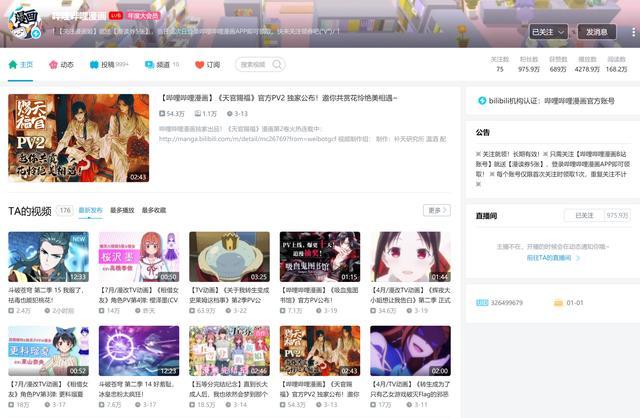
Task: Open the small 天官赐福 PV2 thumbnail in the grid
Action: click(320, 351)
